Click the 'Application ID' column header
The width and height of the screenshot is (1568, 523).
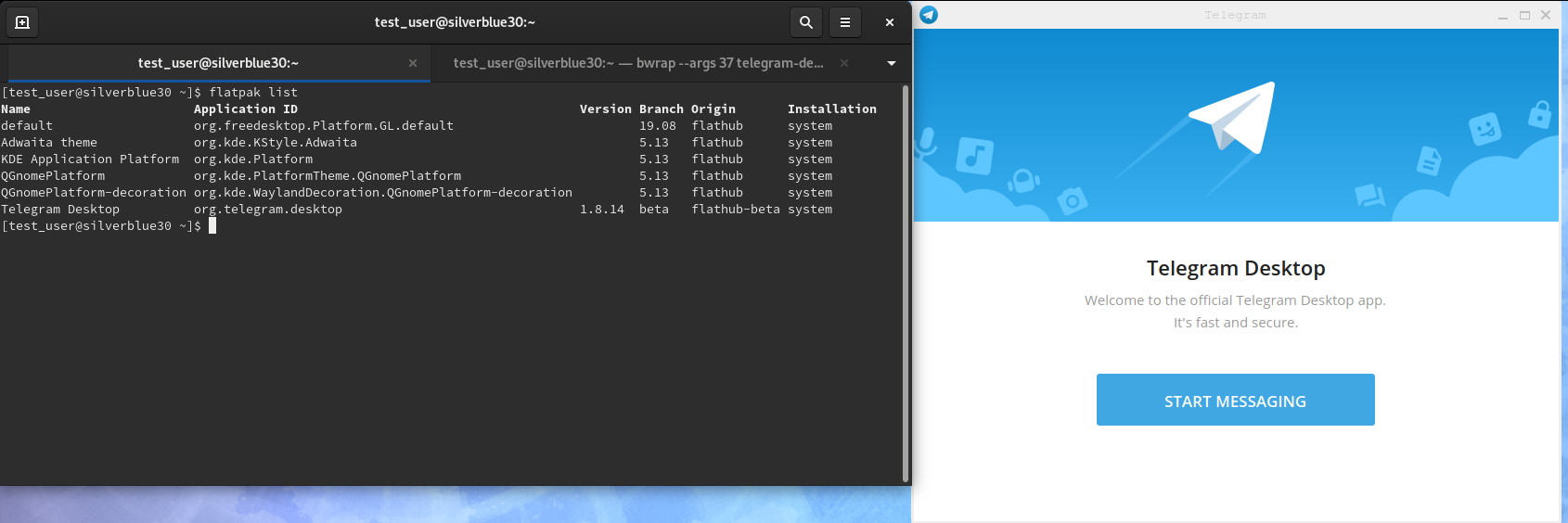coord(246,109)
